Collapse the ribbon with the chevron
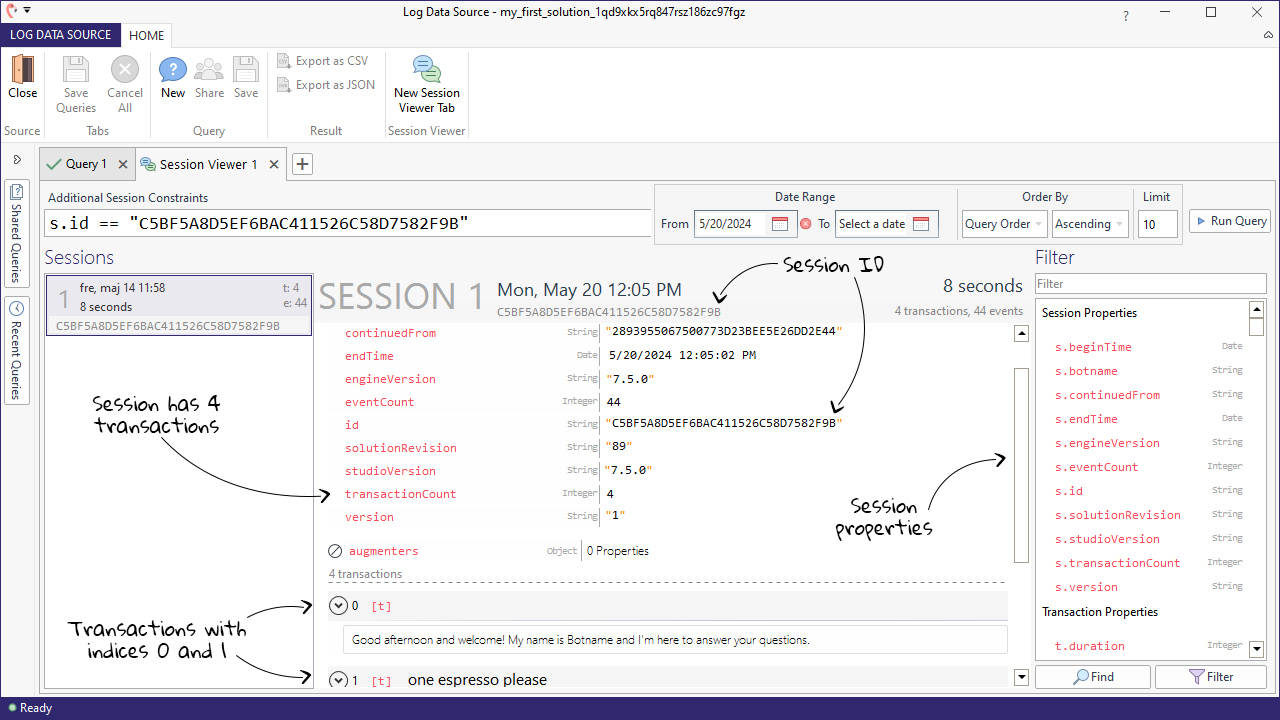This screenshot has height=720, width=1280. coord(1268,35)
